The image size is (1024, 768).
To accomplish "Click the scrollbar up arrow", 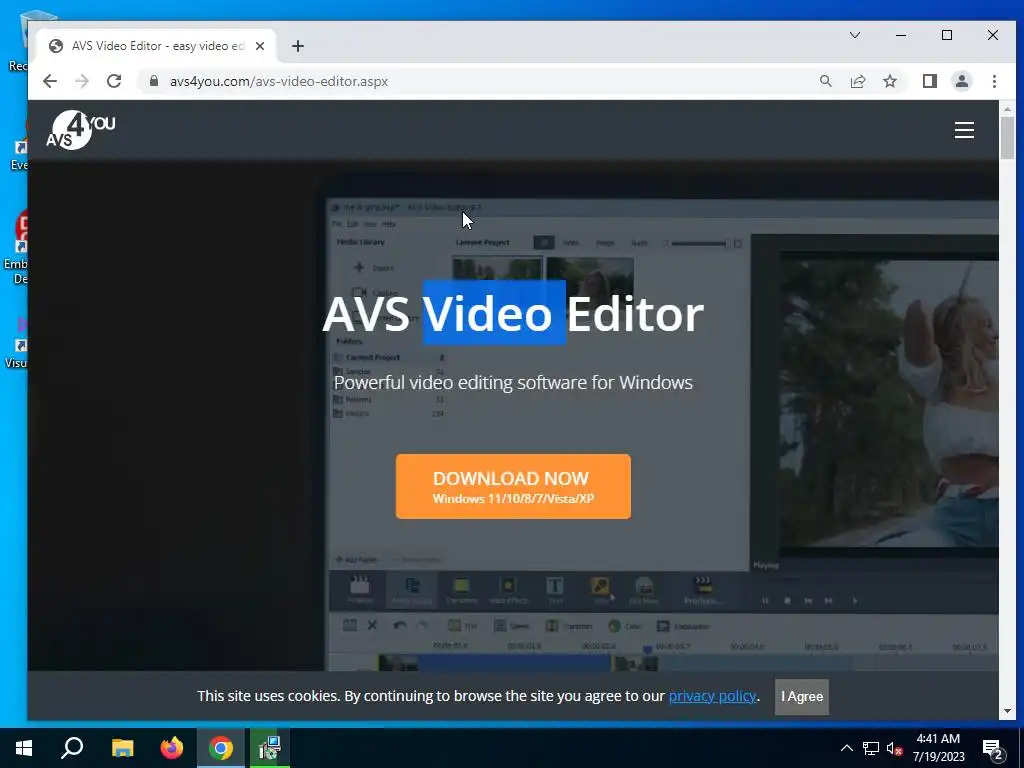I will tap(1007, 108).
